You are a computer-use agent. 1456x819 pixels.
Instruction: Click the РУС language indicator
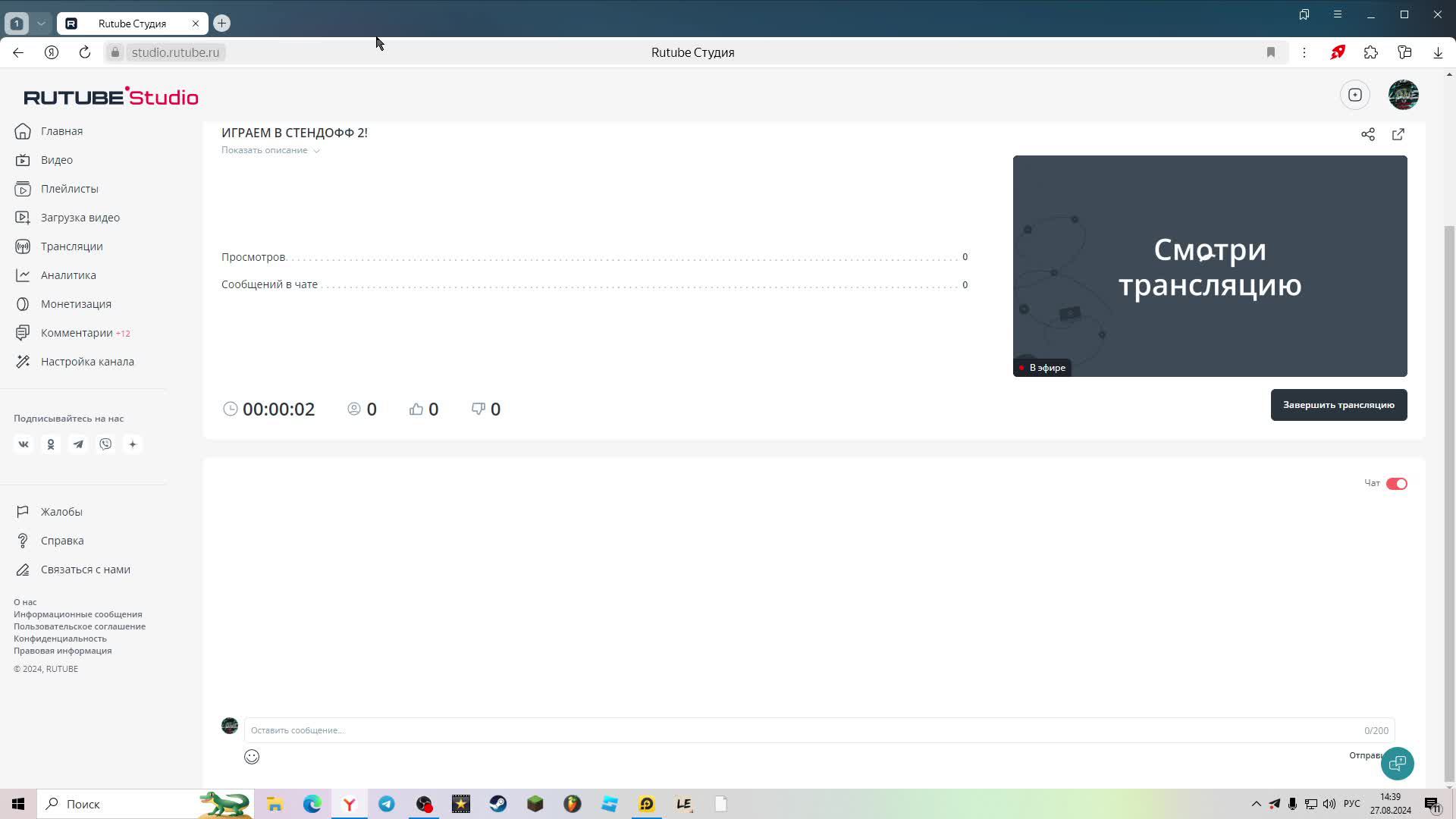[x=1351, y=804]
